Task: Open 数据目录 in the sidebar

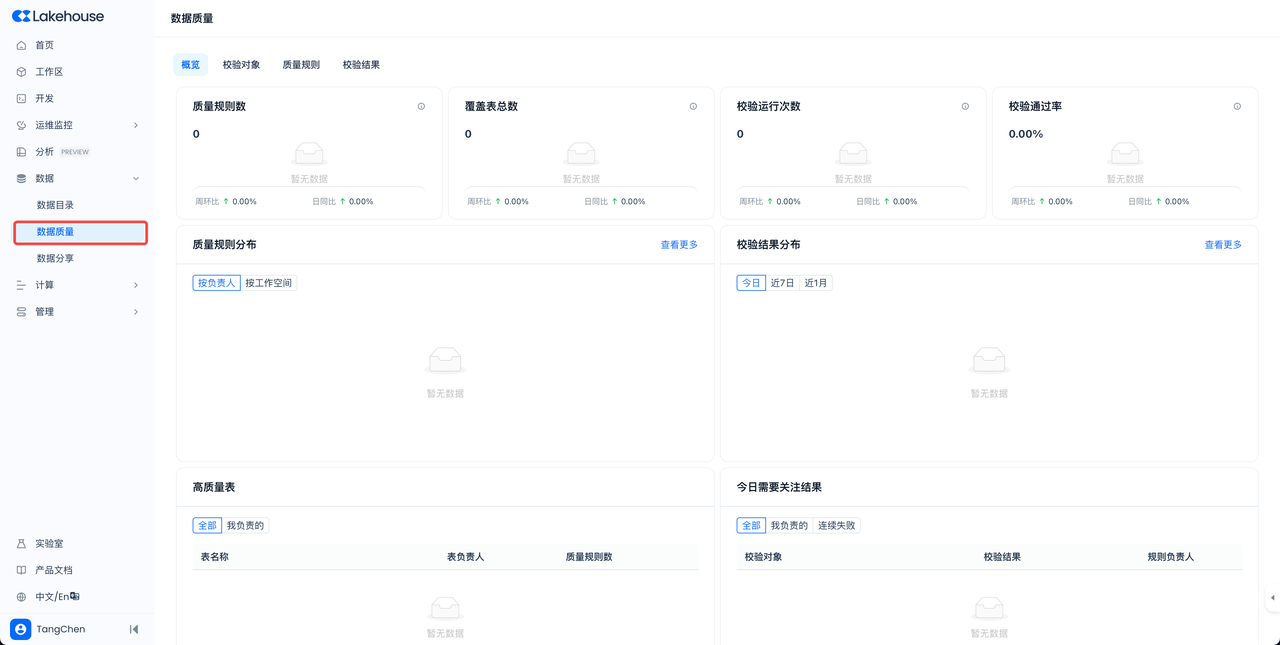Action: [56, 205]
